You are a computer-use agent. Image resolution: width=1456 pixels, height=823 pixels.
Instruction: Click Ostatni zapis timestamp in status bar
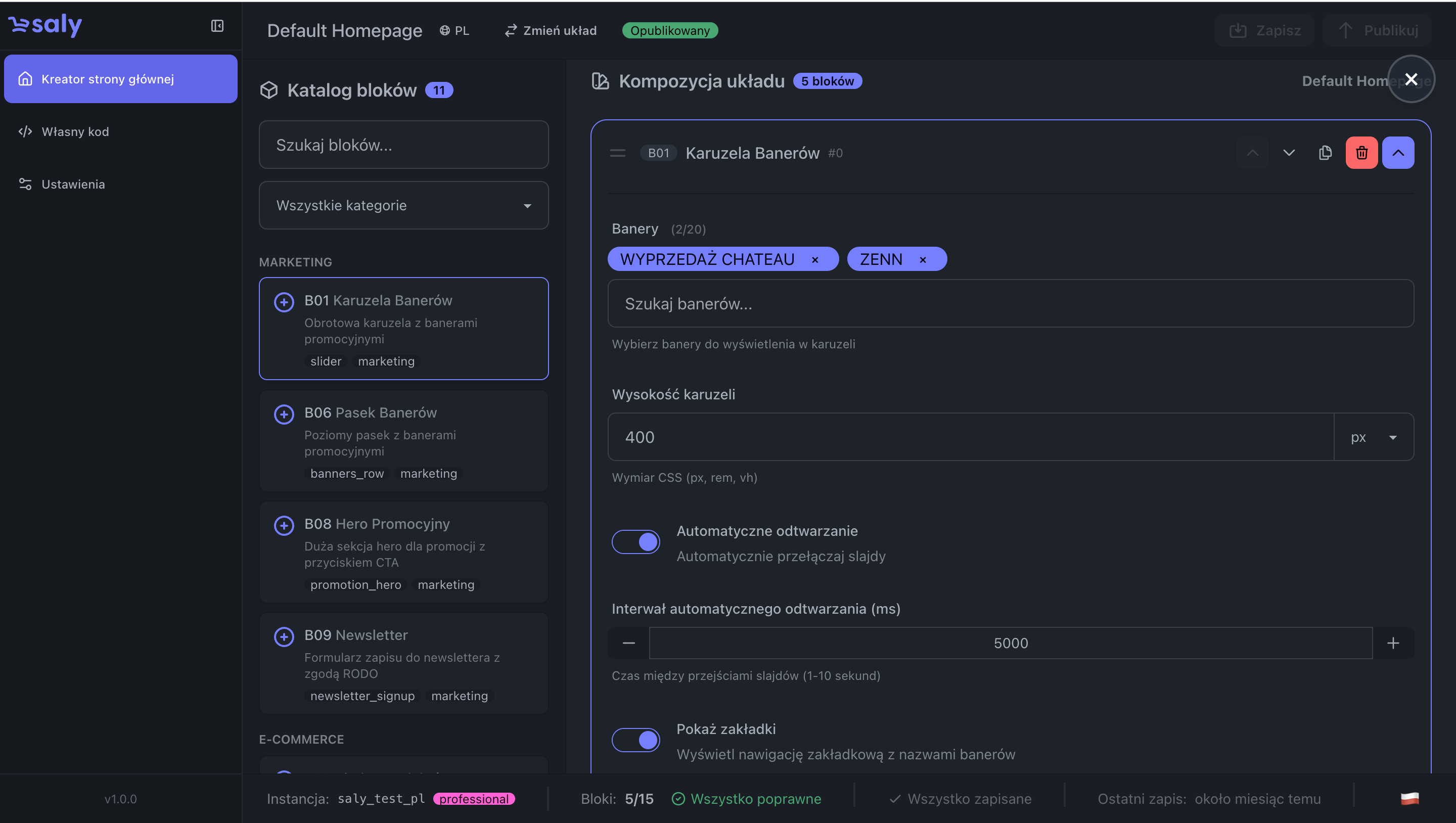click(x=1209, y=799)
